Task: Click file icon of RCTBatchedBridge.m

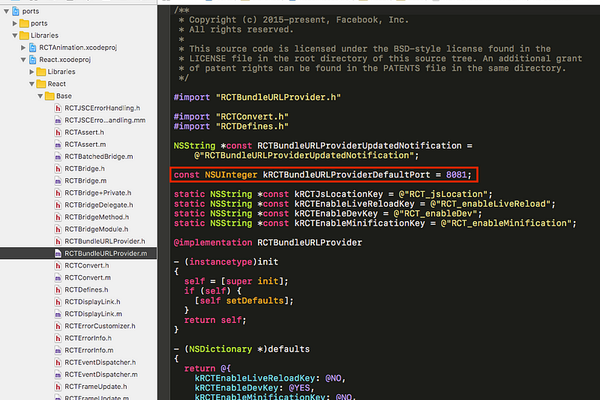Action: [58, 157]
